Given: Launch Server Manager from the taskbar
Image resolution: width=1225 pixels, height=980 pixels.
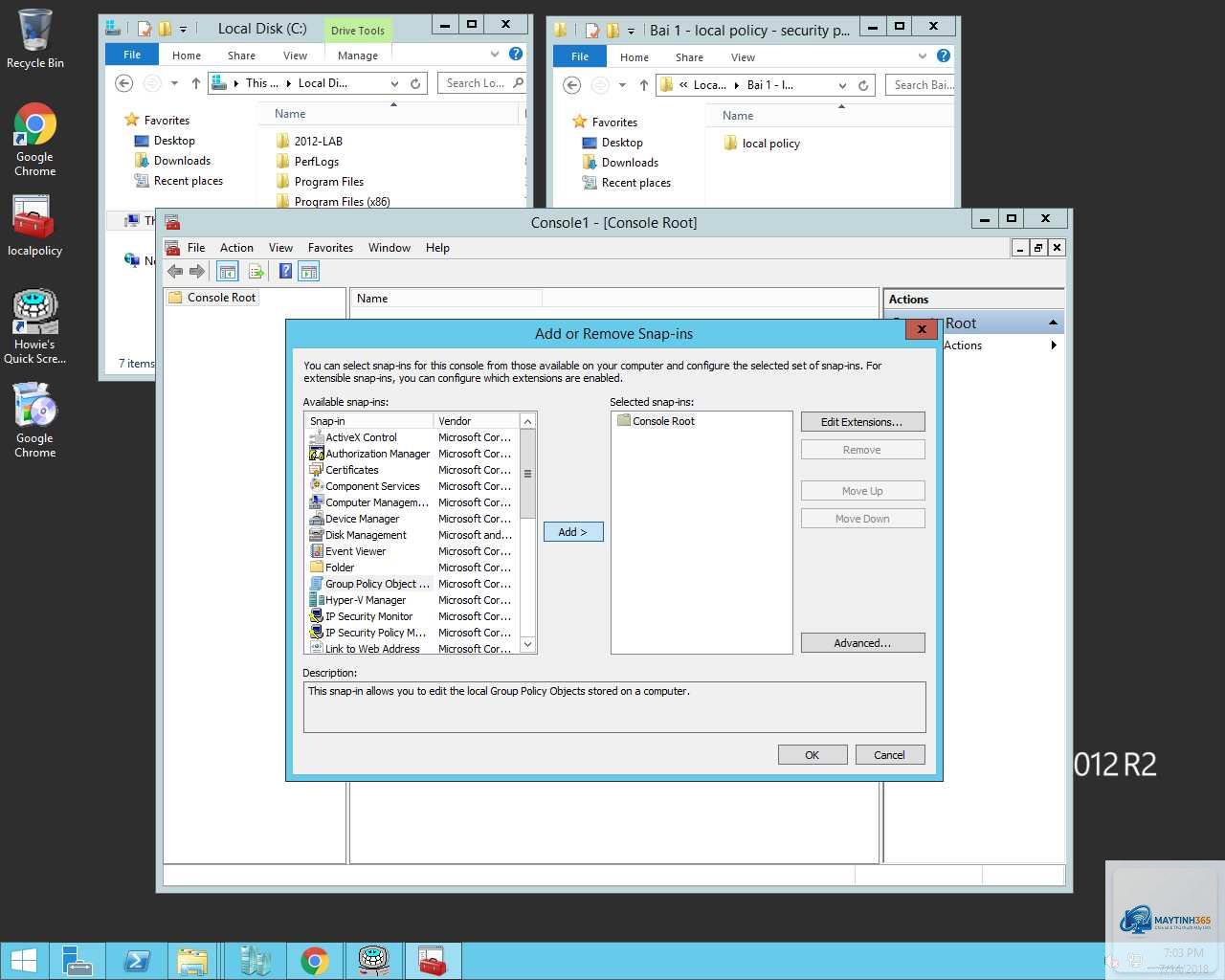Looking at the screenshot, I should pyautogui.click(x=77, y=961).
